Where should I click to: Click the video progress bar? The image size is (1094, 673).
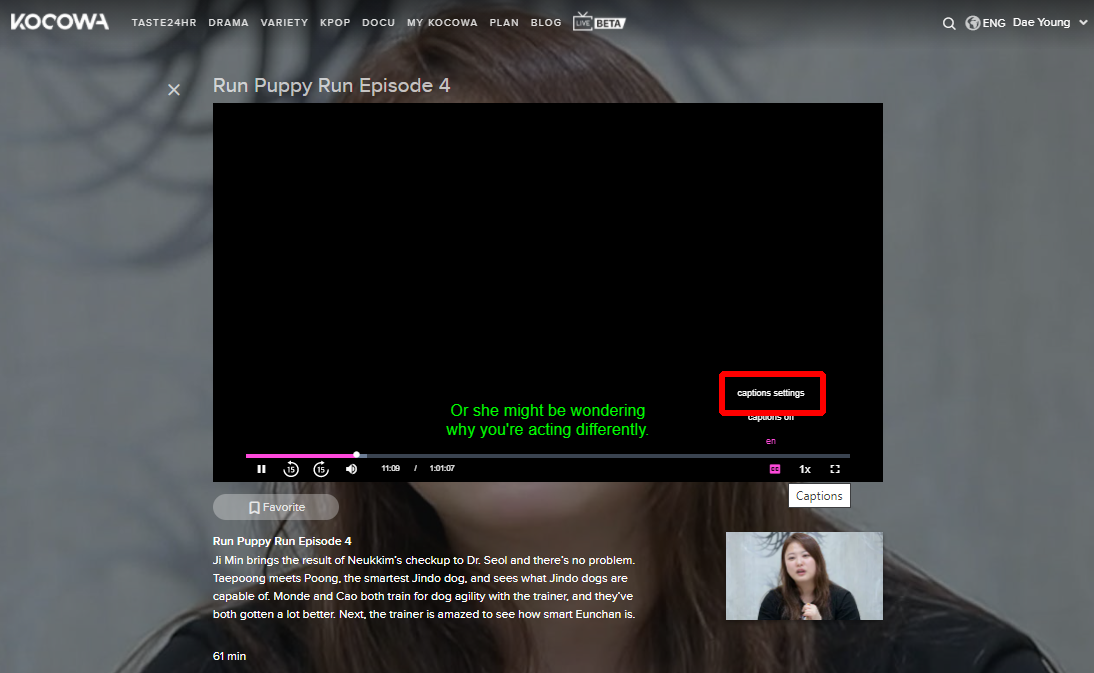point(600,456)
